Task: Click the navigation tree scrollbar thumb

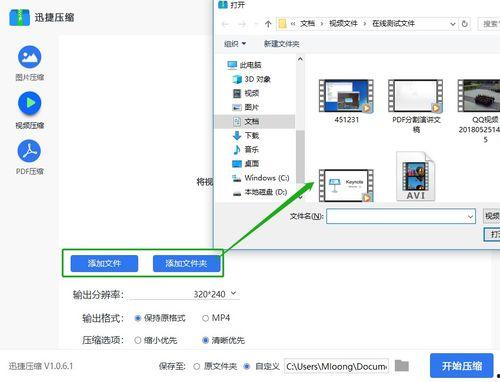Action: pos(300,157)
